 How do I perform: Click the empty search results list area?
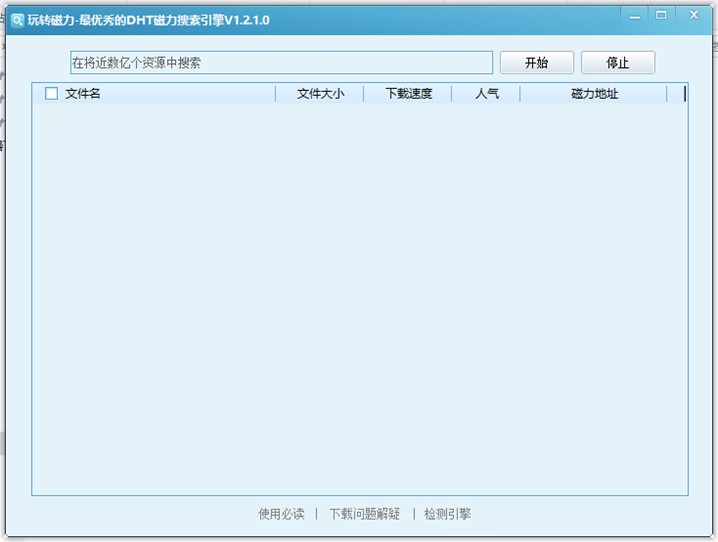coord(360,300)
